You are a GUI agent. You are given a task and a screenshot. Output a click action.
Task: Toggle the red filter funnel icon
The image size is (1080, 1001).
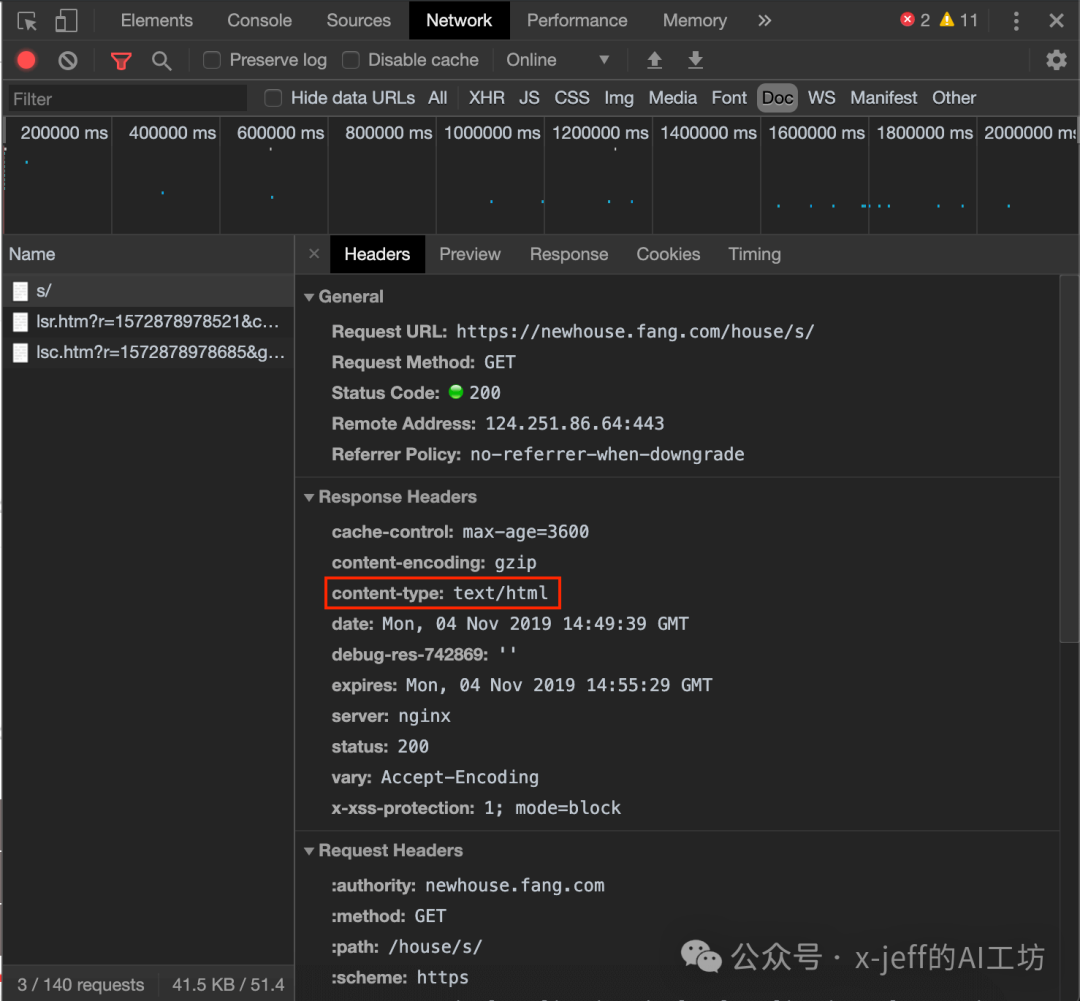pyautogui.click(x=121, y=61)
